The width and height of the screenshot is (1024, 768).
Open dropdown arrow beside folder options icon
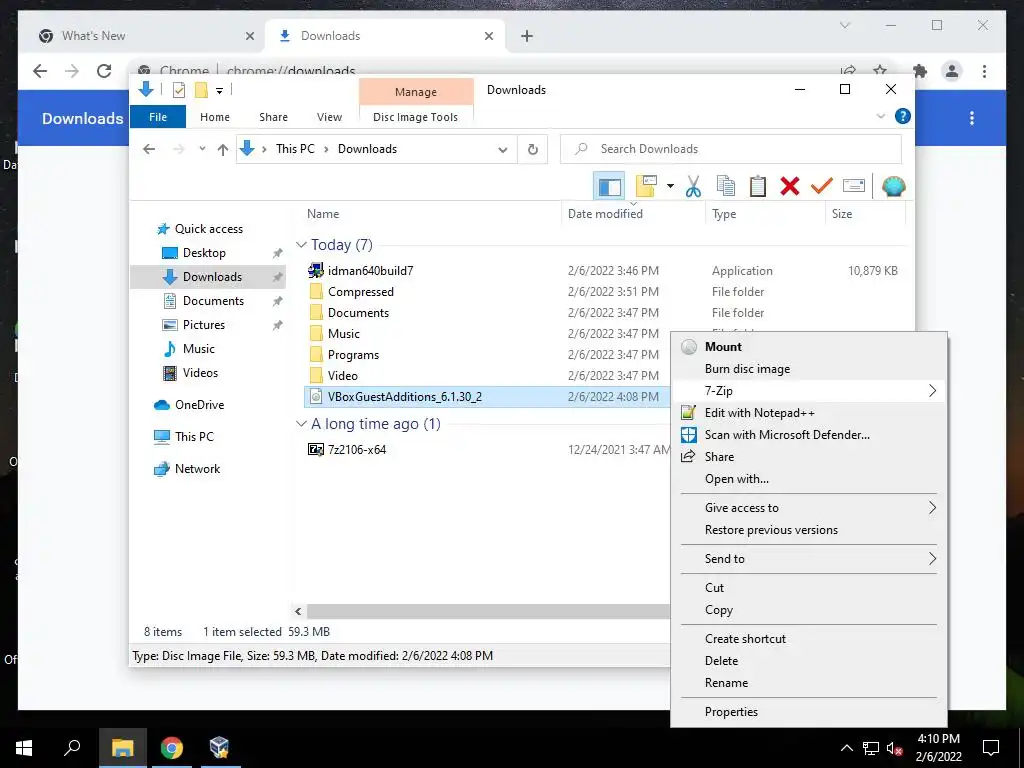coord(670,186)
